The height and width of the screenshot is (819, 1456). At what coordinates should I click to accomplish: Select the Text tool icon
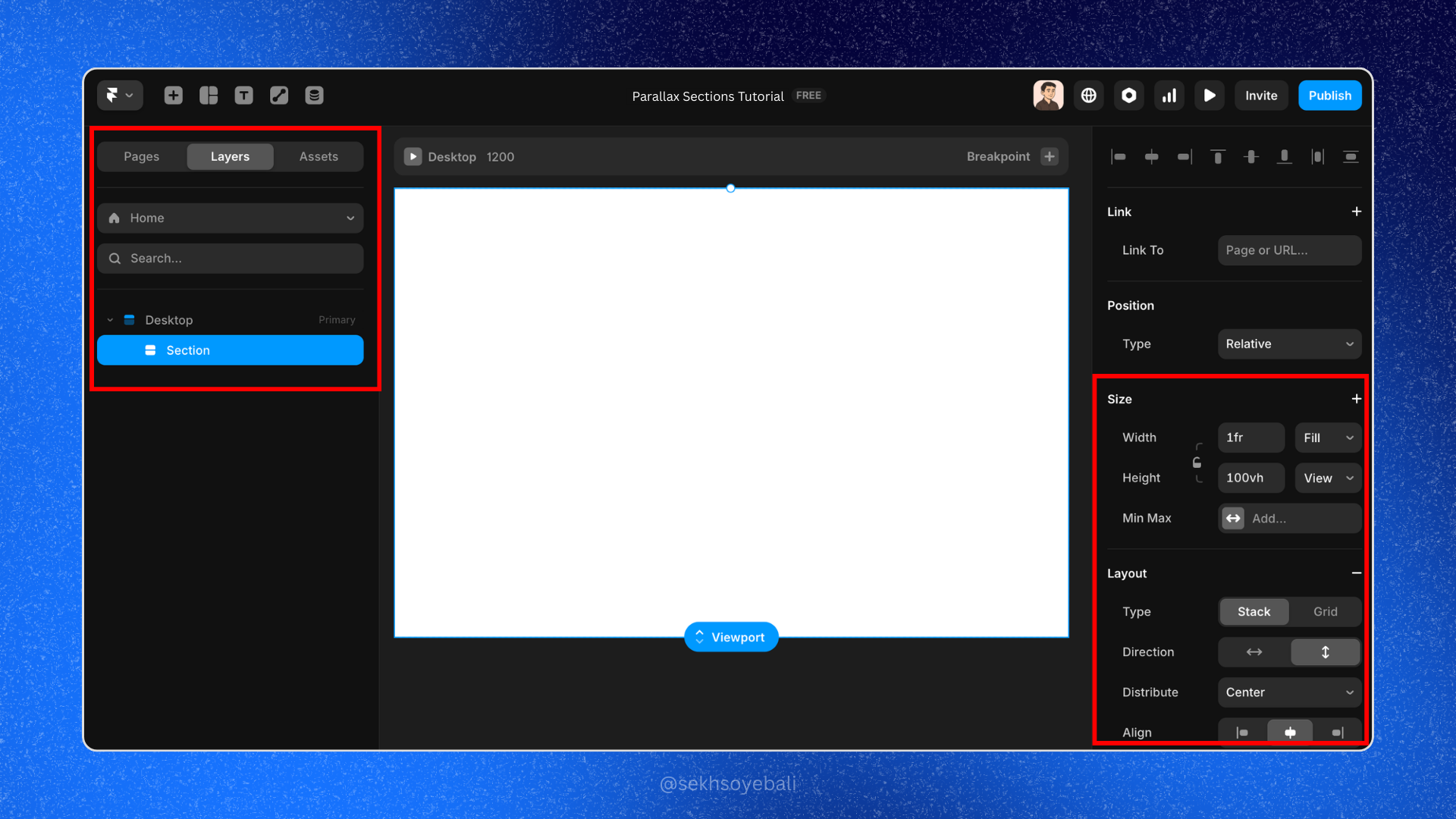pos(243,96)
